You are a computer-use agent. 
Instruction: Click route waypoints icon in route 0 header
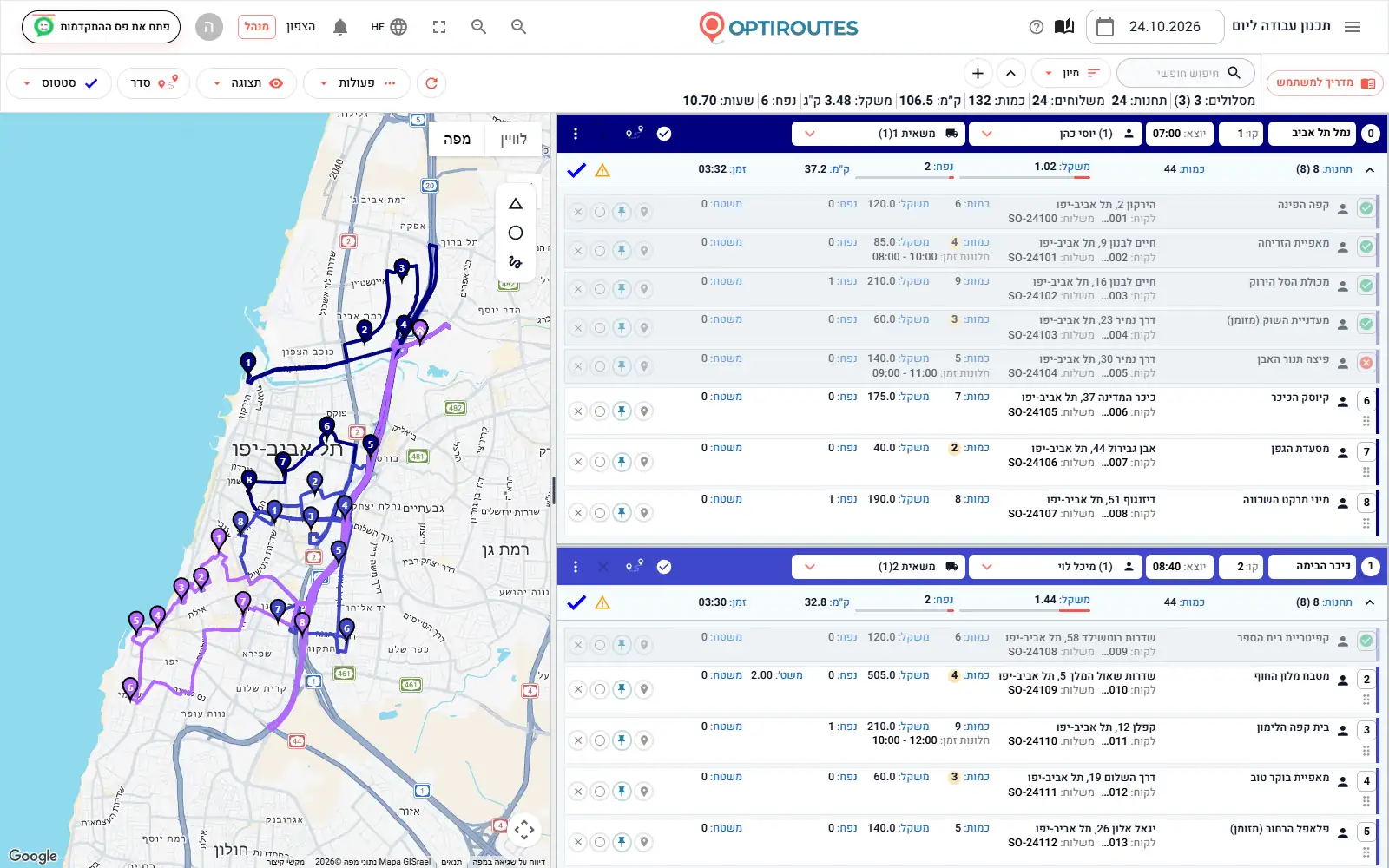coord(635,133)
